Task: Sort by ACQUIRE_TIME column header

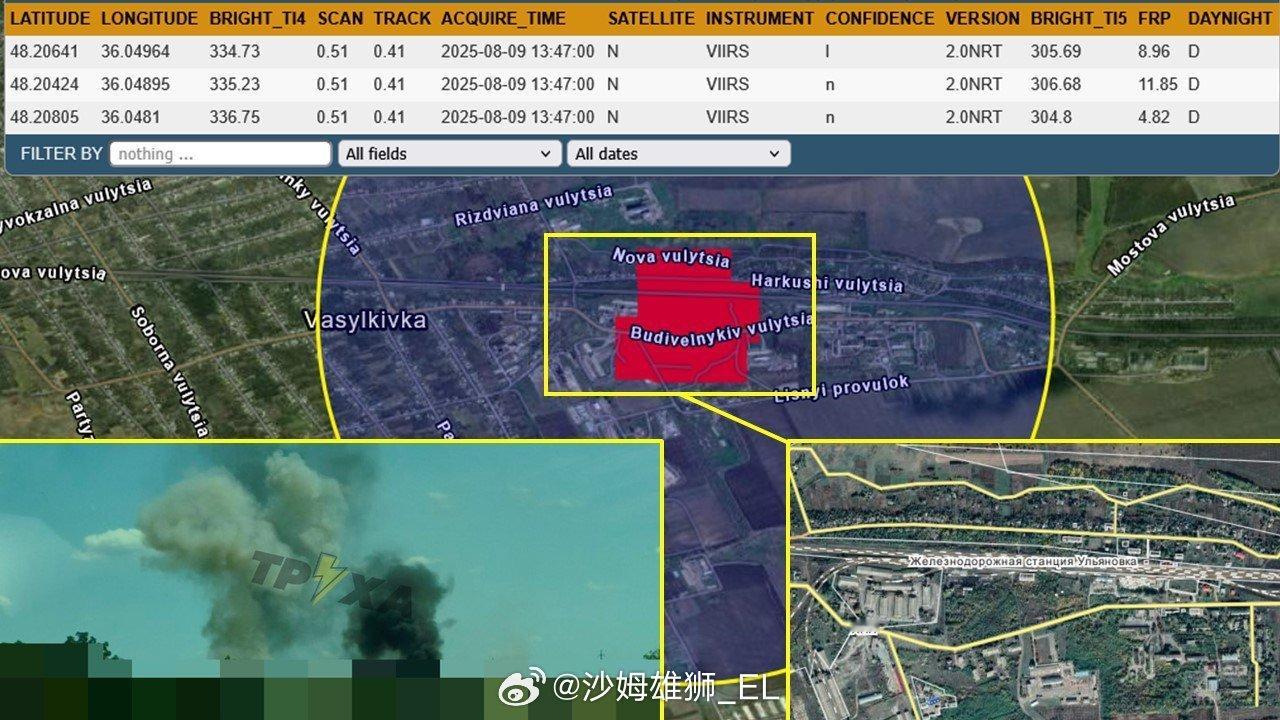Action: coord(503,18)
